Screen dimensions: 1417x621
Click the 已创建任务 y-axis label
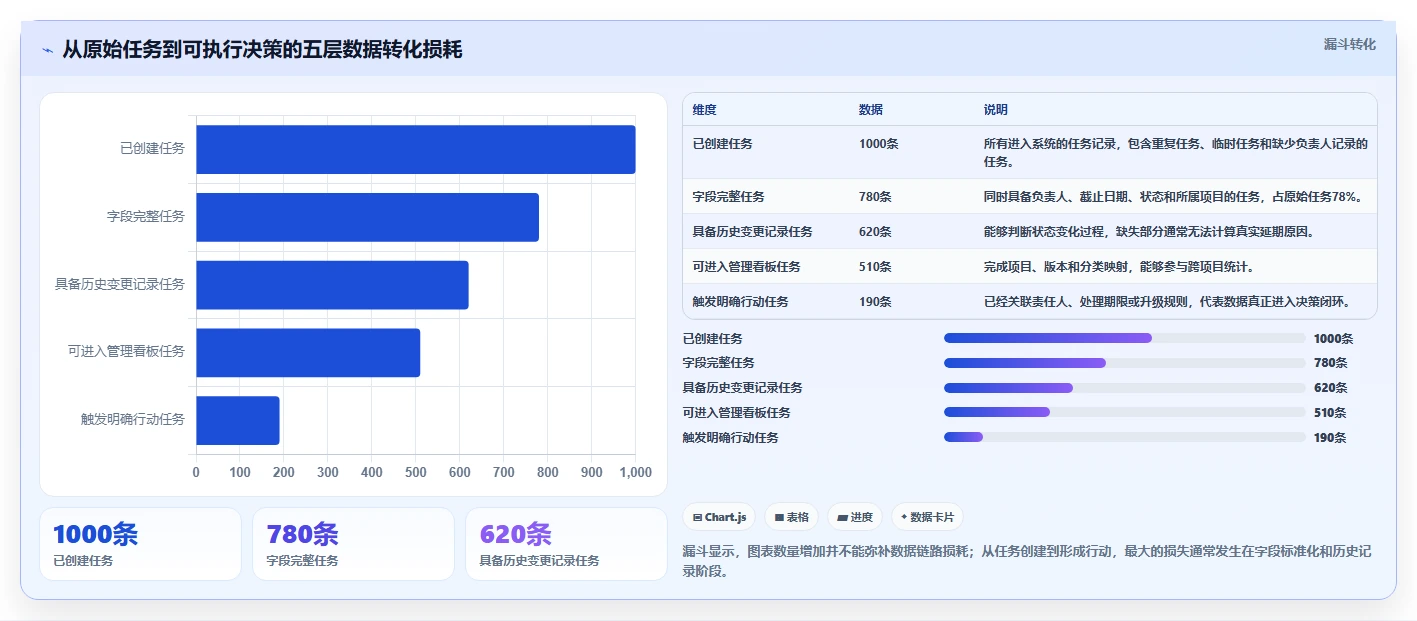pyautogui.click(x=153, y=149)
